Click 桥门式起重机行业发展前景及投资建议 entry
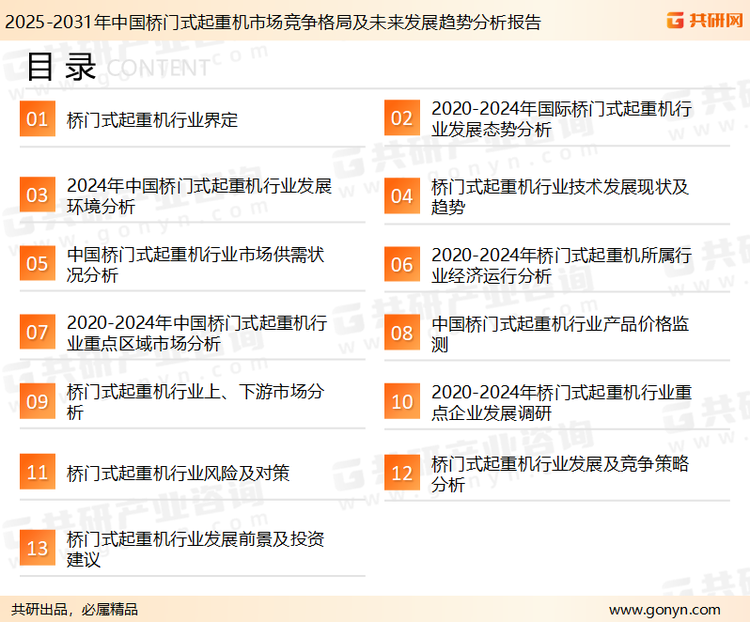 [x=195, y=548]
